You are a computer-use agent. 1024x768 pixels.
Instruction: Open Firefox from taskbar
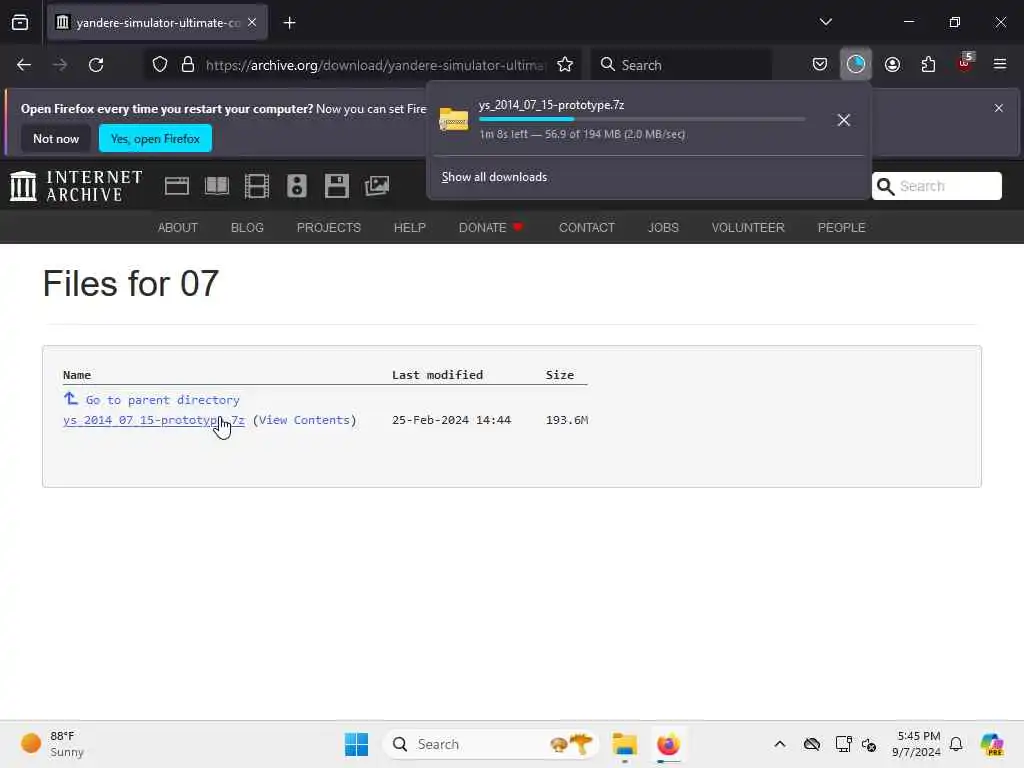point(668,744)
